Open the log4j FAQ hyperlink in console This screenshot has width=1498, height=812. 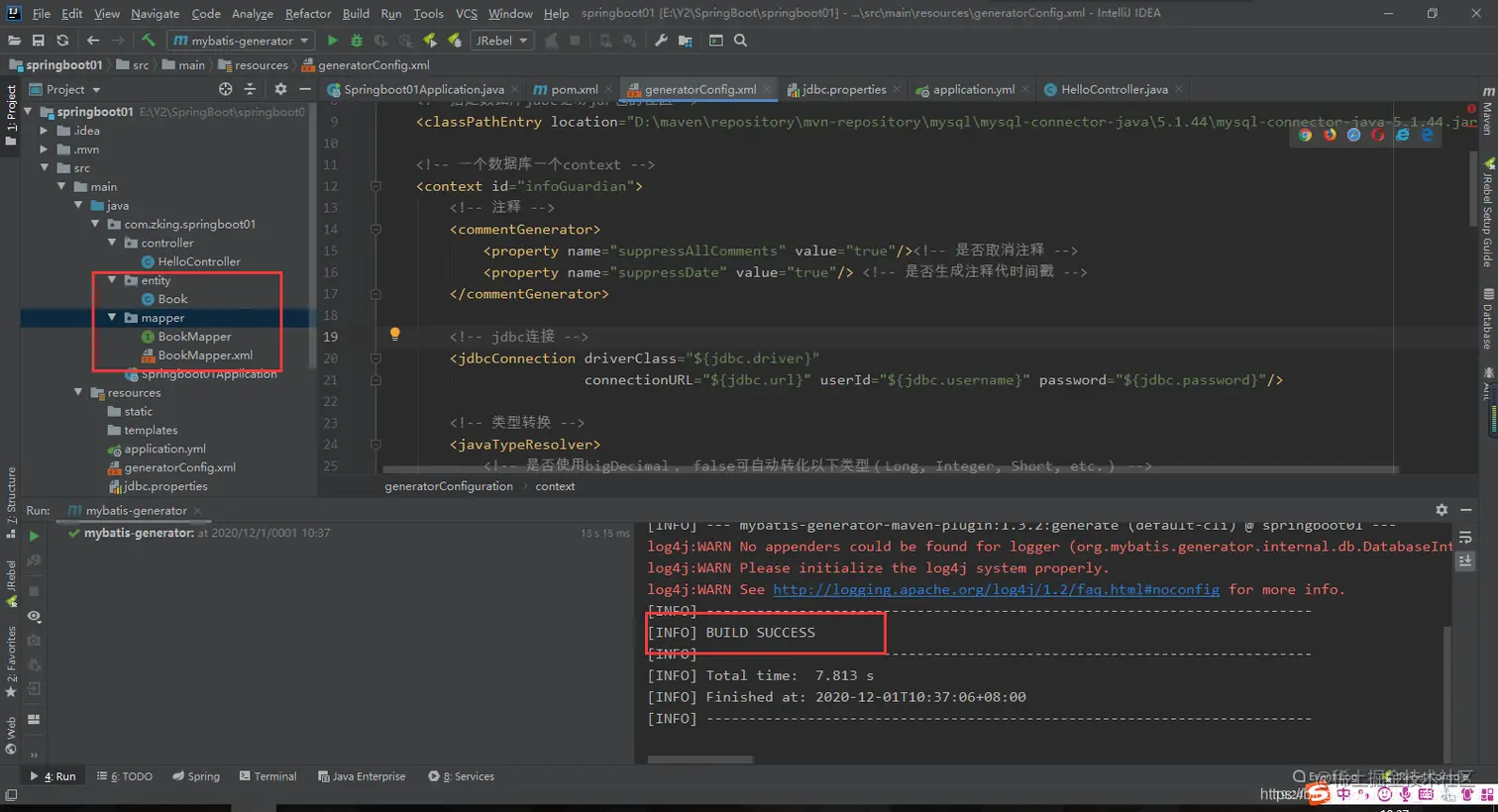(x=996, y=589)
